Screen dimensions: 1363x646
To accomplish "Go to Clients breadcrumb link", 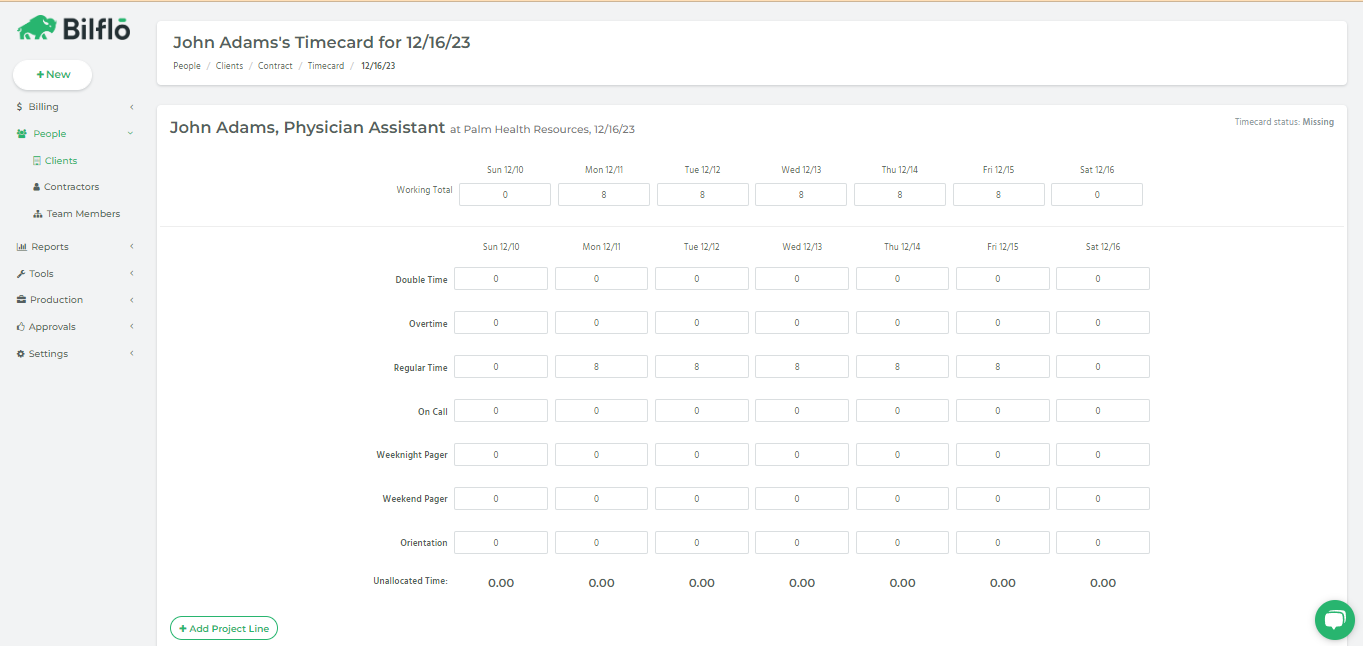I will [x=229, y=66].
